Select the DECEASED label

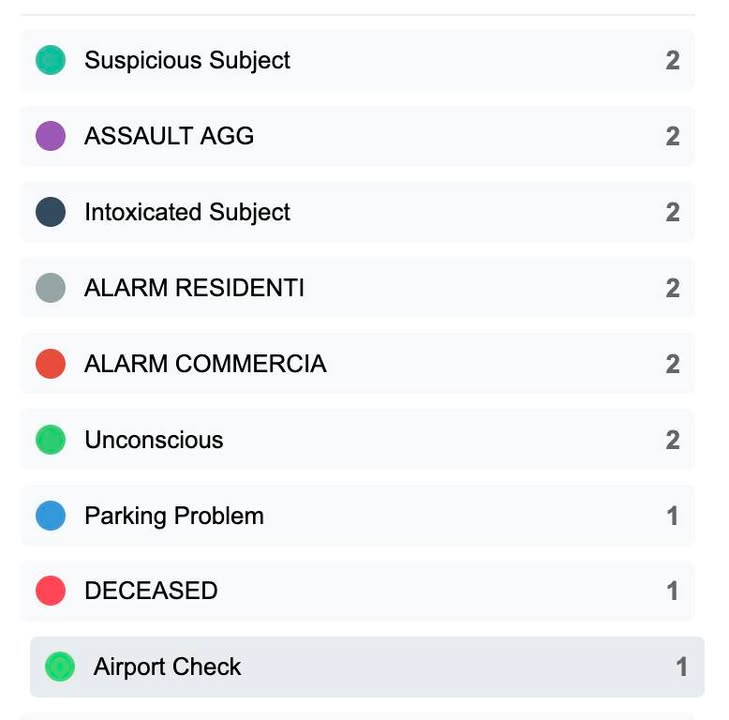pyautogui.click(x=151, y=591)
